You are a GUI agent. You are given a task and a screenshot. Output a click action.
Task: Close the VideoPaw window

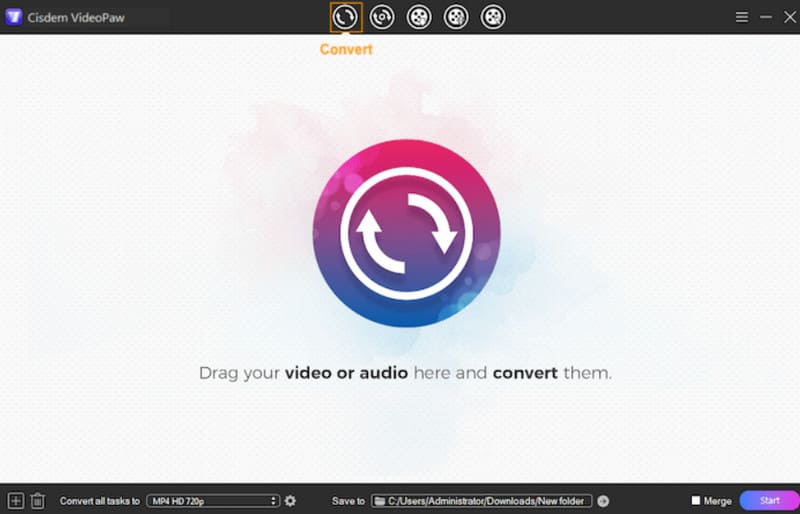(790, 17)
